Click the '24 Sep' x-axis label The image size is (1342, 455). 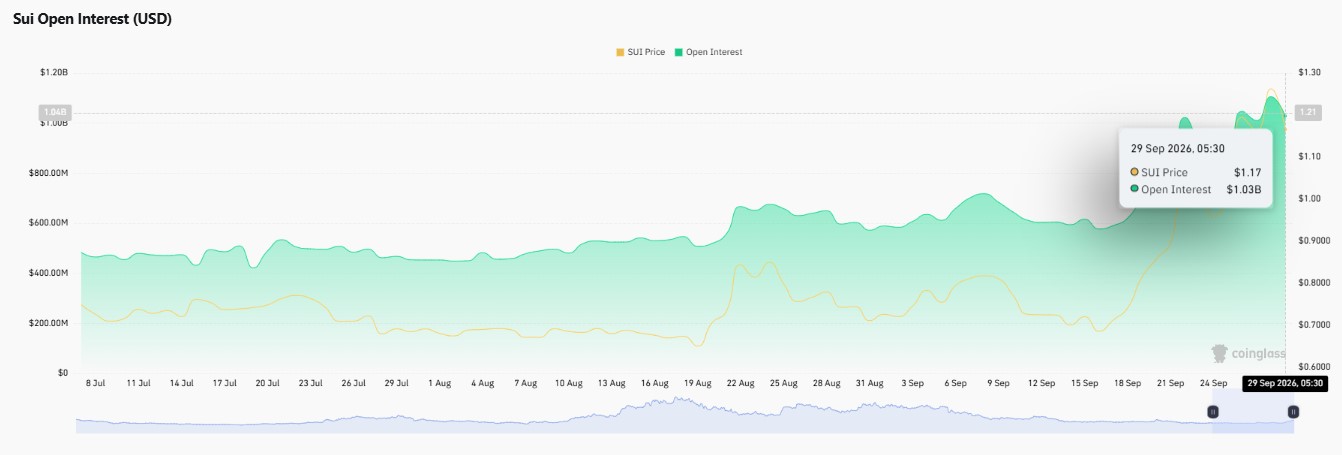[1213, 383]
